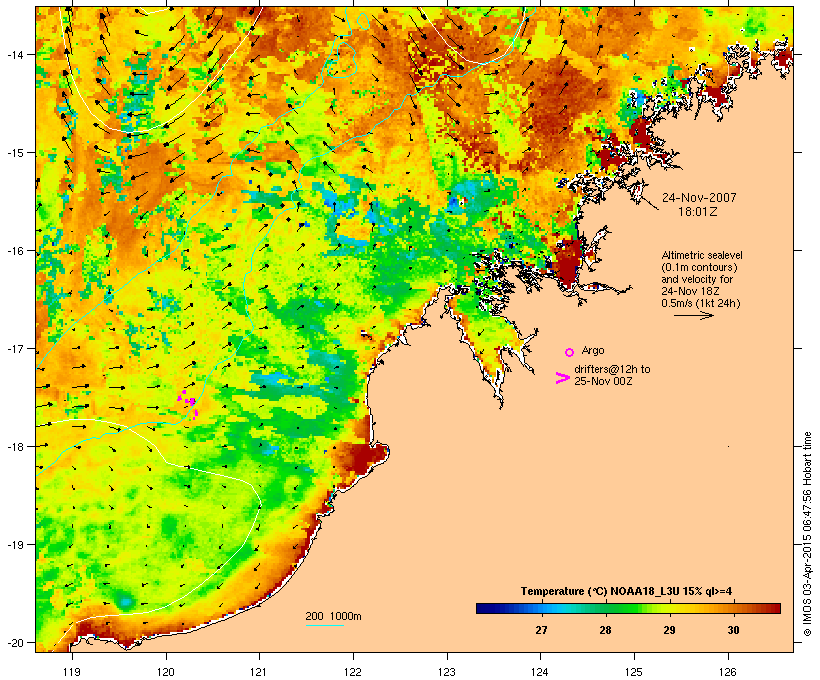The width and height of the screenshot is (820, 680).
Task: Click the colorbar tick label 29
Action: point(669,630)
